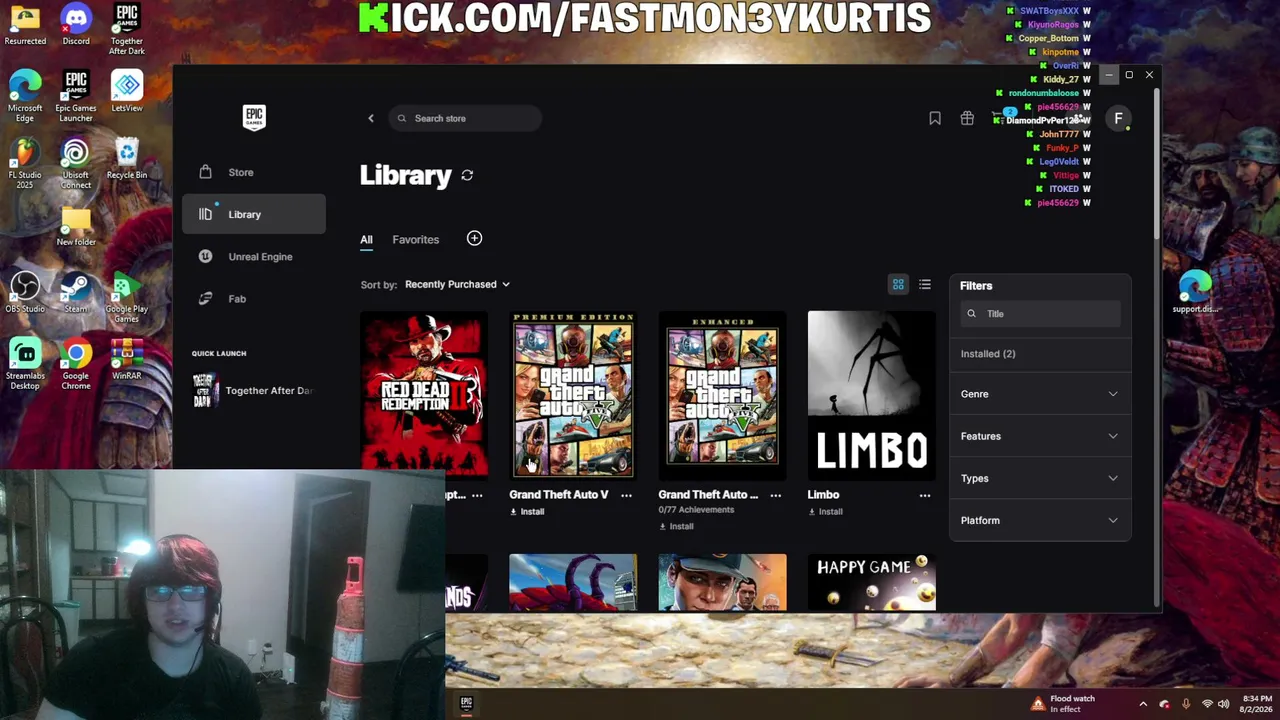Install Grand Theft Auto Enhanced
This screenshot has width=1280, height=720.
click(x=676, y=527)
